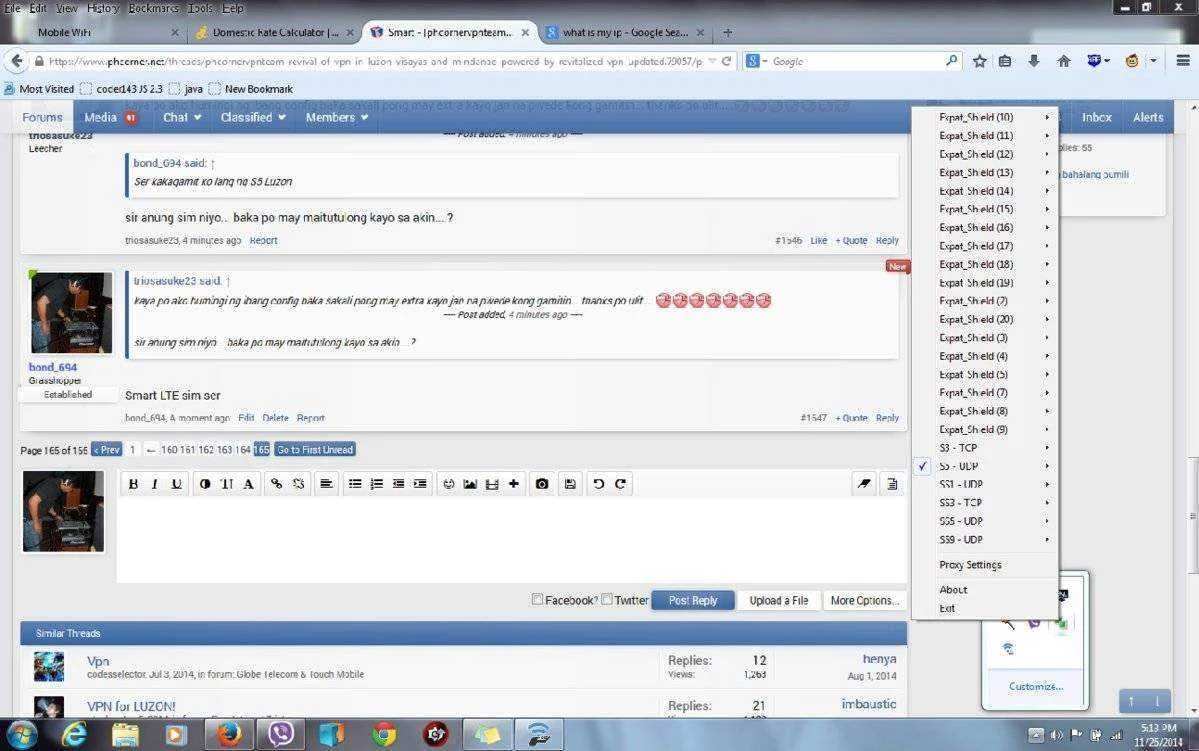Viewport: 1199px width, 751px height.
Task: Go to Prev page of thread
Action: (x=106, y=450)
